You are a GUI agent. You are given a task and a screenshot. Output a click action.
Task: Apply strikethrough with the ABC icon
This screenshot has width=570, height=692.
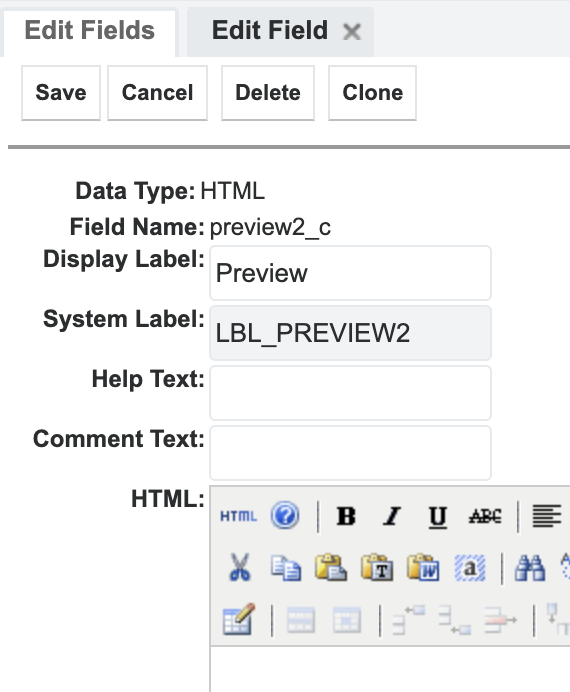485,516
